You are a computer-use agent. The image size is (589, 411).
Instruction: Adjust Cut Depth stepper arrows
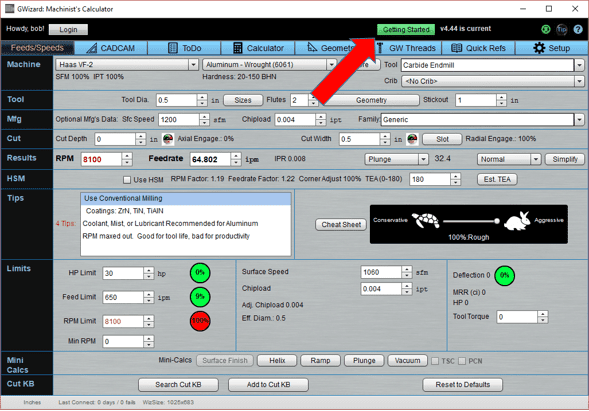click(140, 139)
